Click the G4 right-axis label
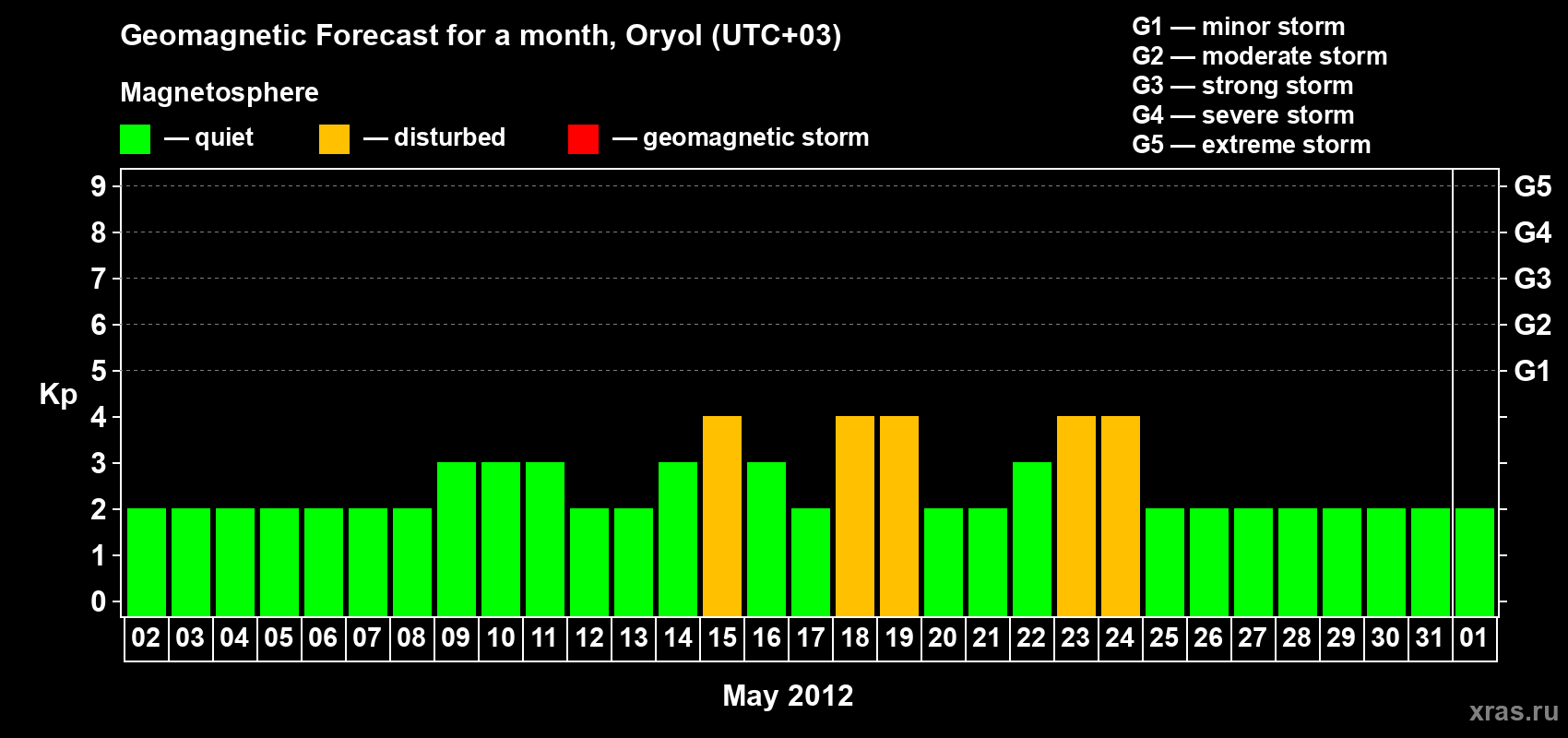The height and width of the screenshot is (738, 1568). coord(1533,232)
